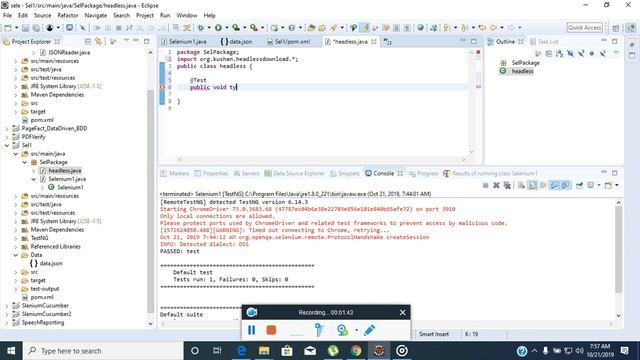The image size is (640, 360).
Task: Open Windows Start menu
Action: click(11, 351)
